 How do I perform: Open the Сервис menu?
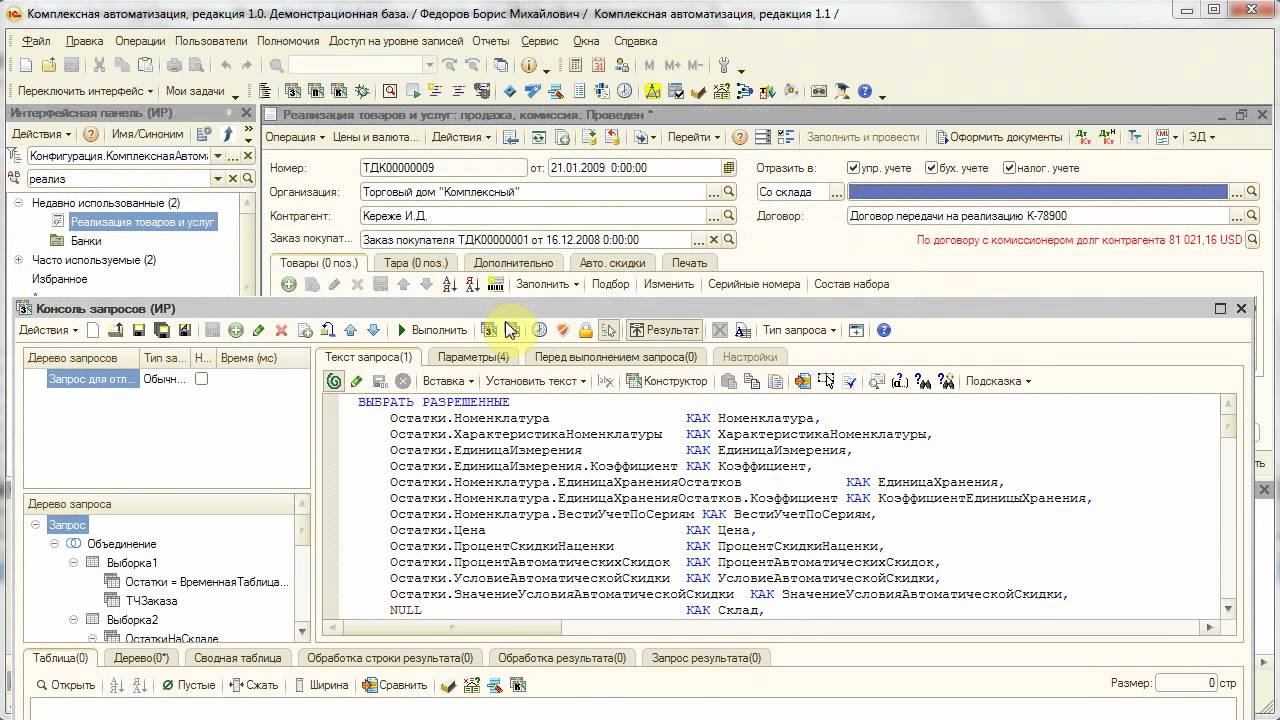pyautogui.click(x=540, y=41)
